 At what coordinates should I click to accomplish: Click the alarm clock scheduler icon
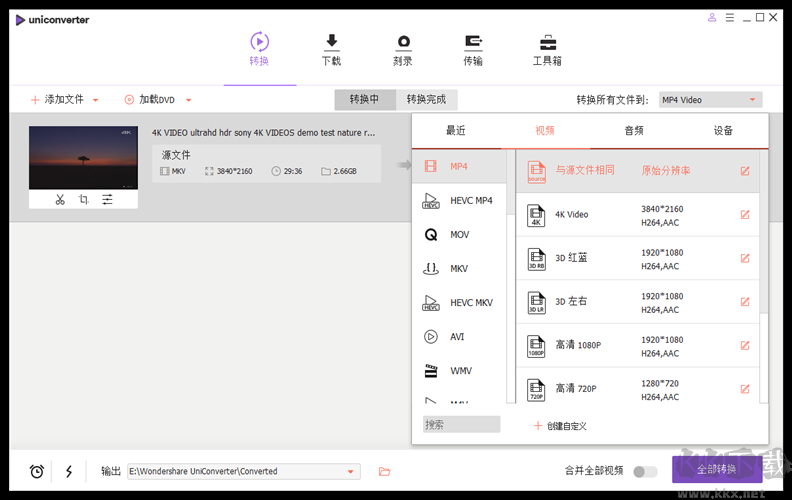tap(37, 471)
